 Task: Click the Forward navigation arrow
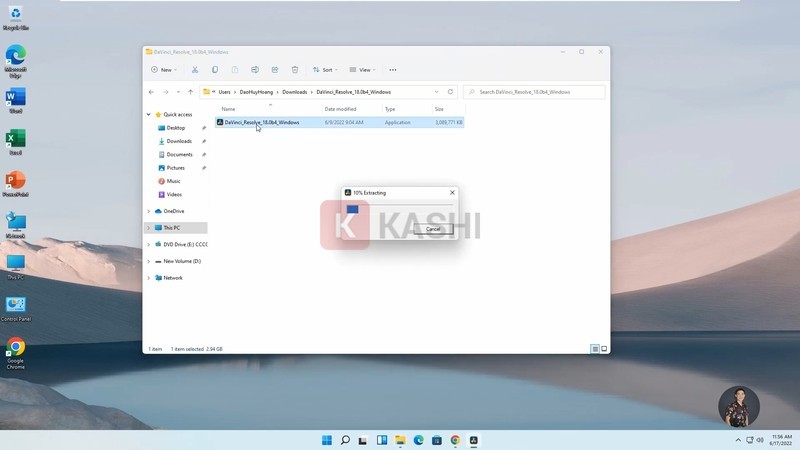(165, 92)
